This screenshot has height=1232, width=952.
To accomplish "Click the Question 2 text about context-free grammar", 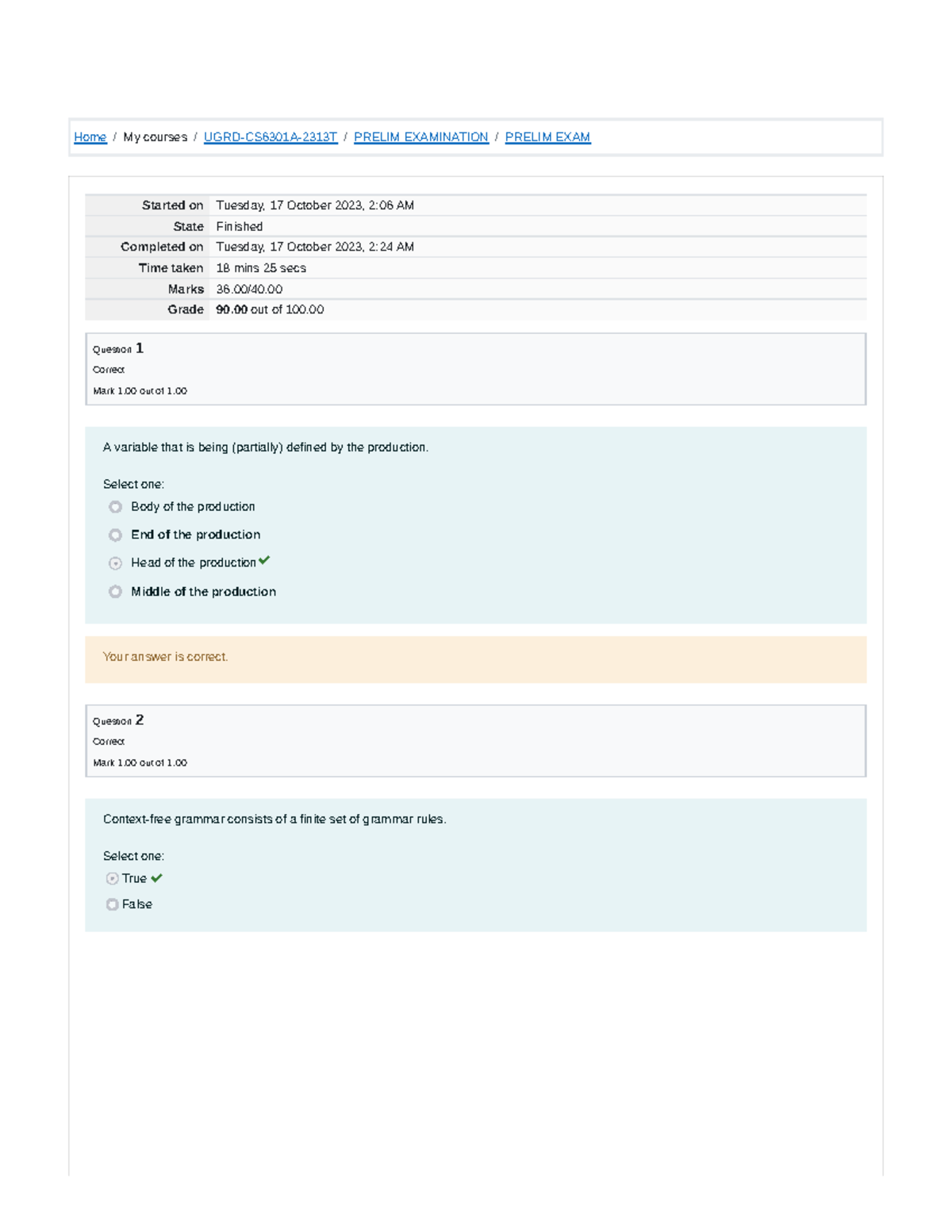I will point(274,819).
